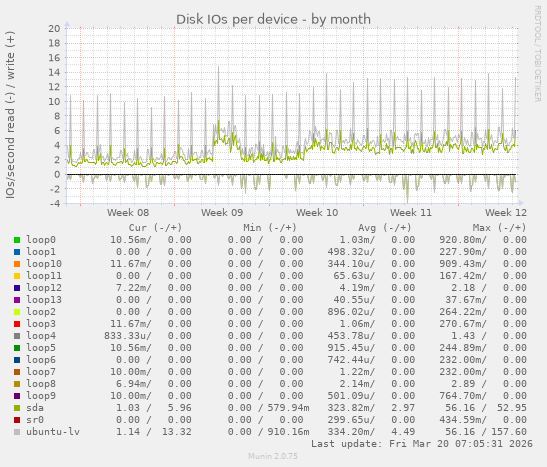This screenshot has width=547, height=467.
Task: Click the 'Cur (-/+)' column header
Action: [155, 228]
